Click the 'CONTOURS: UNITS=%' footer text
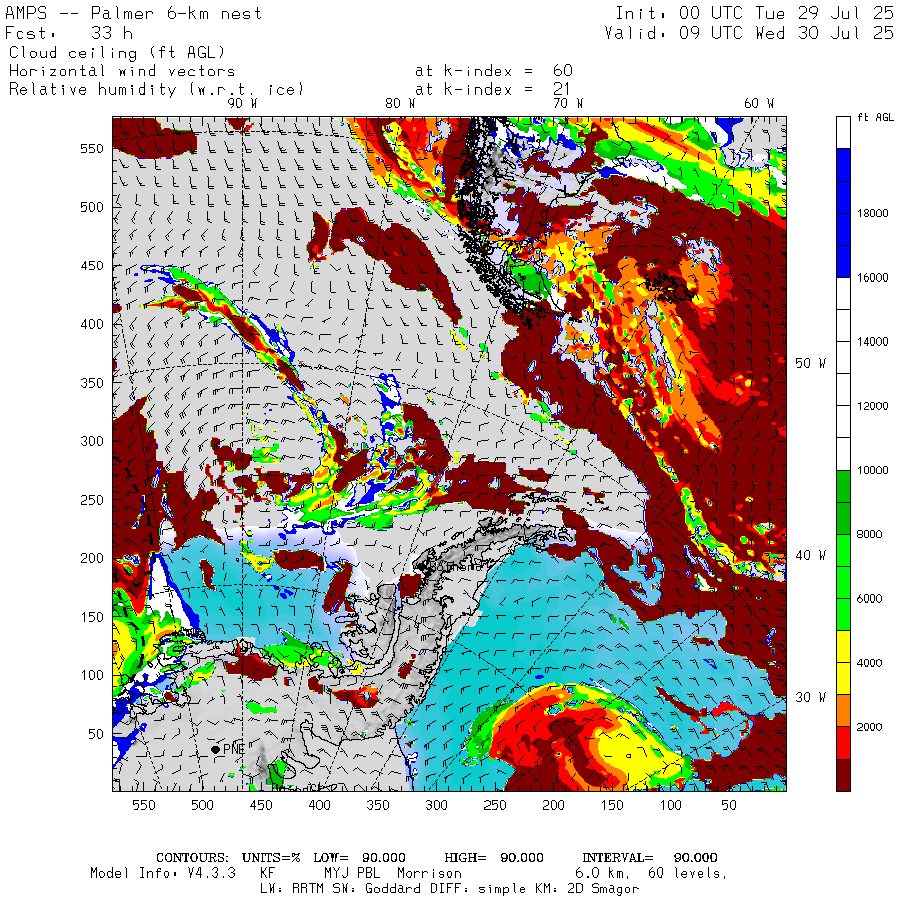 [228, 858]
